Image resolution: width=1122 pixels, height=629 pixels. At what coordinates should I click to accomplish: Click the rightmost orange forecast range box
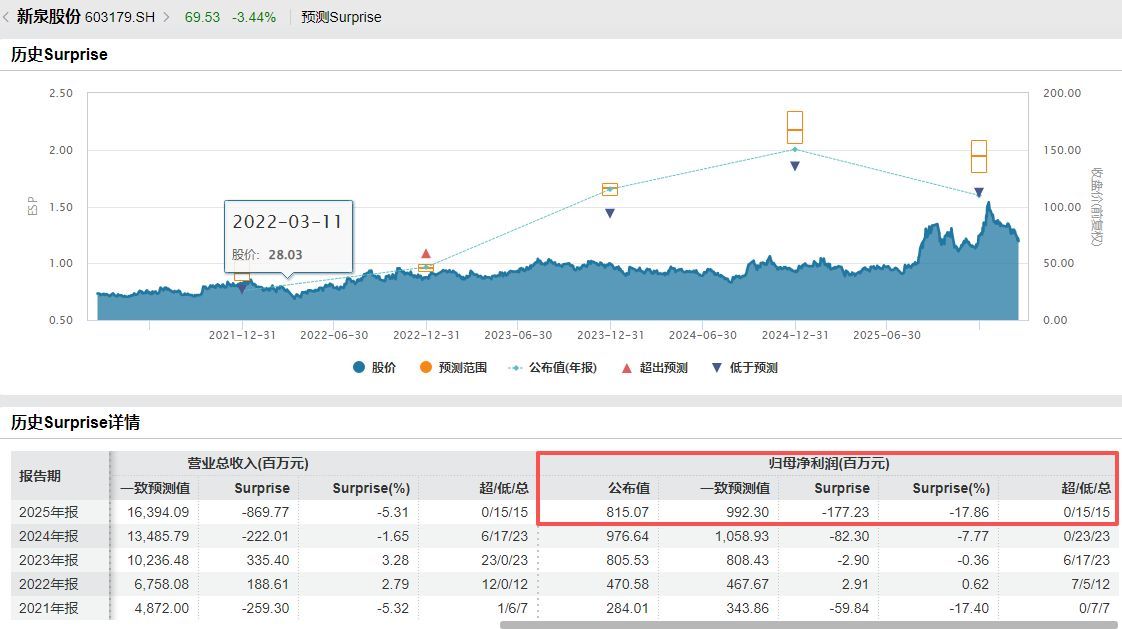coord(979,156)
